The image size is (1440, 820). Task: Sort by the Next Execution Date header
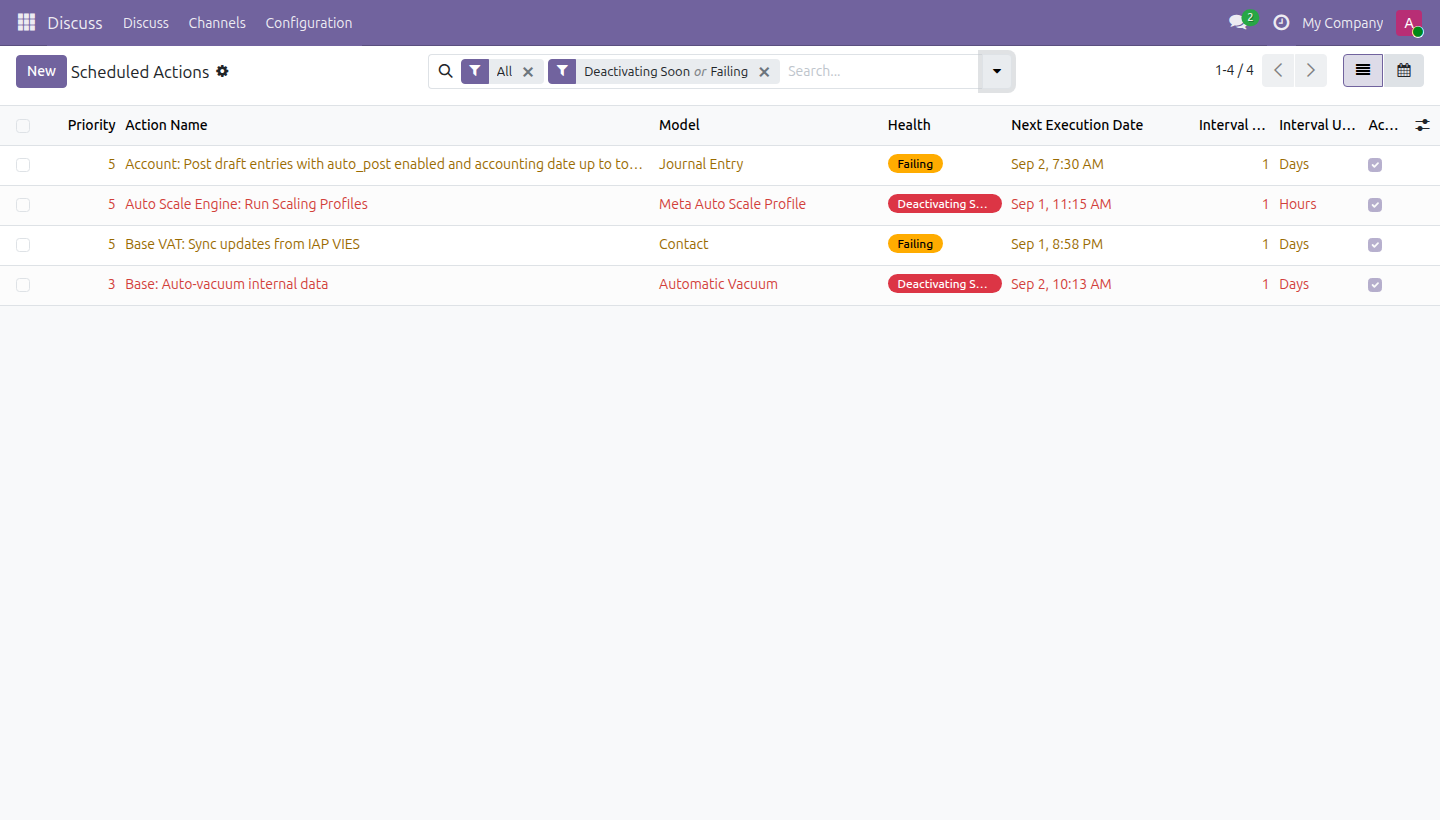(x=1077, y=125)
